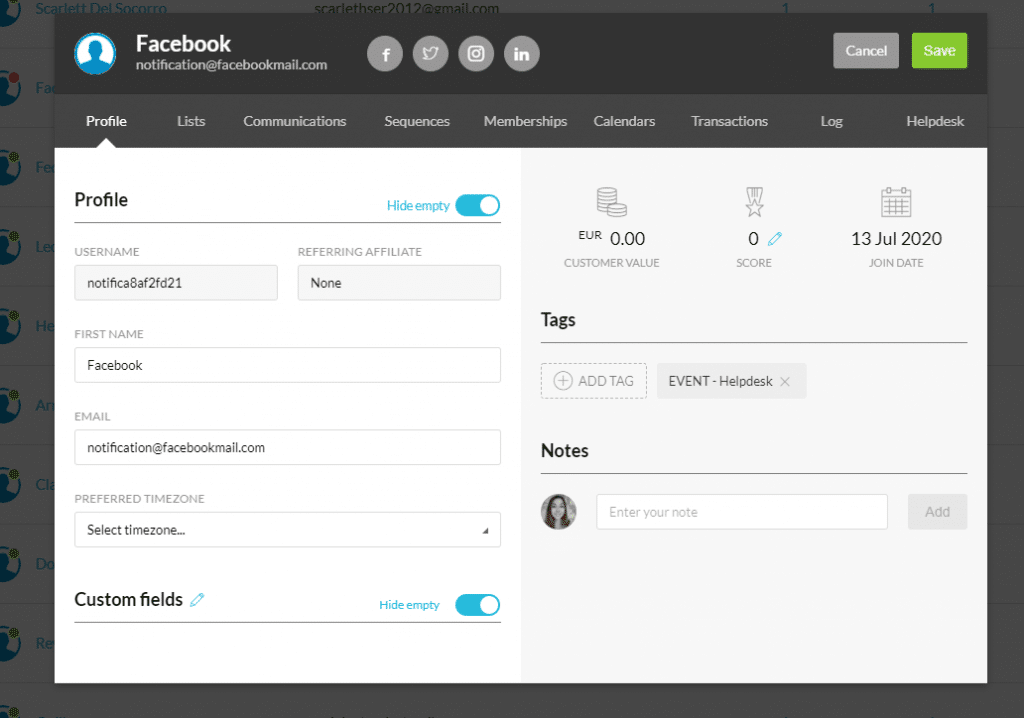Open the Preferred Timezone dropdown
This screenshot has height=718, width=1024.
coord(287,530)
